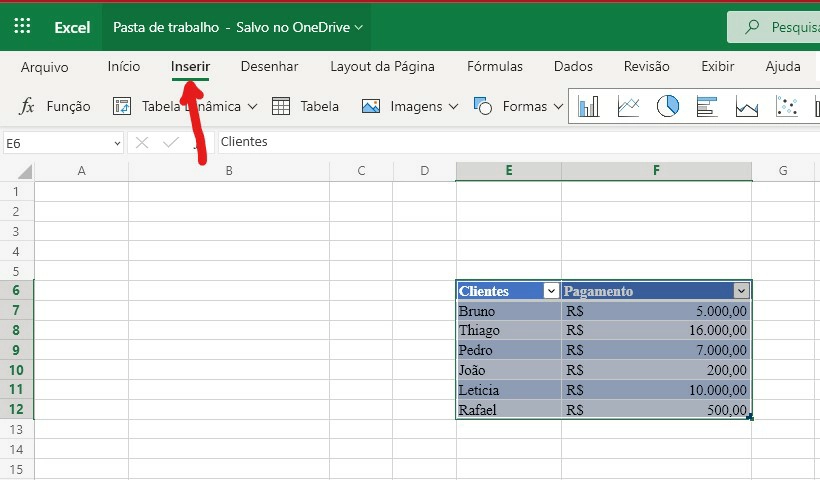Switch to the Layout da Página tab
The width and height of the screenshot is (820, 480).
point(382,66)
